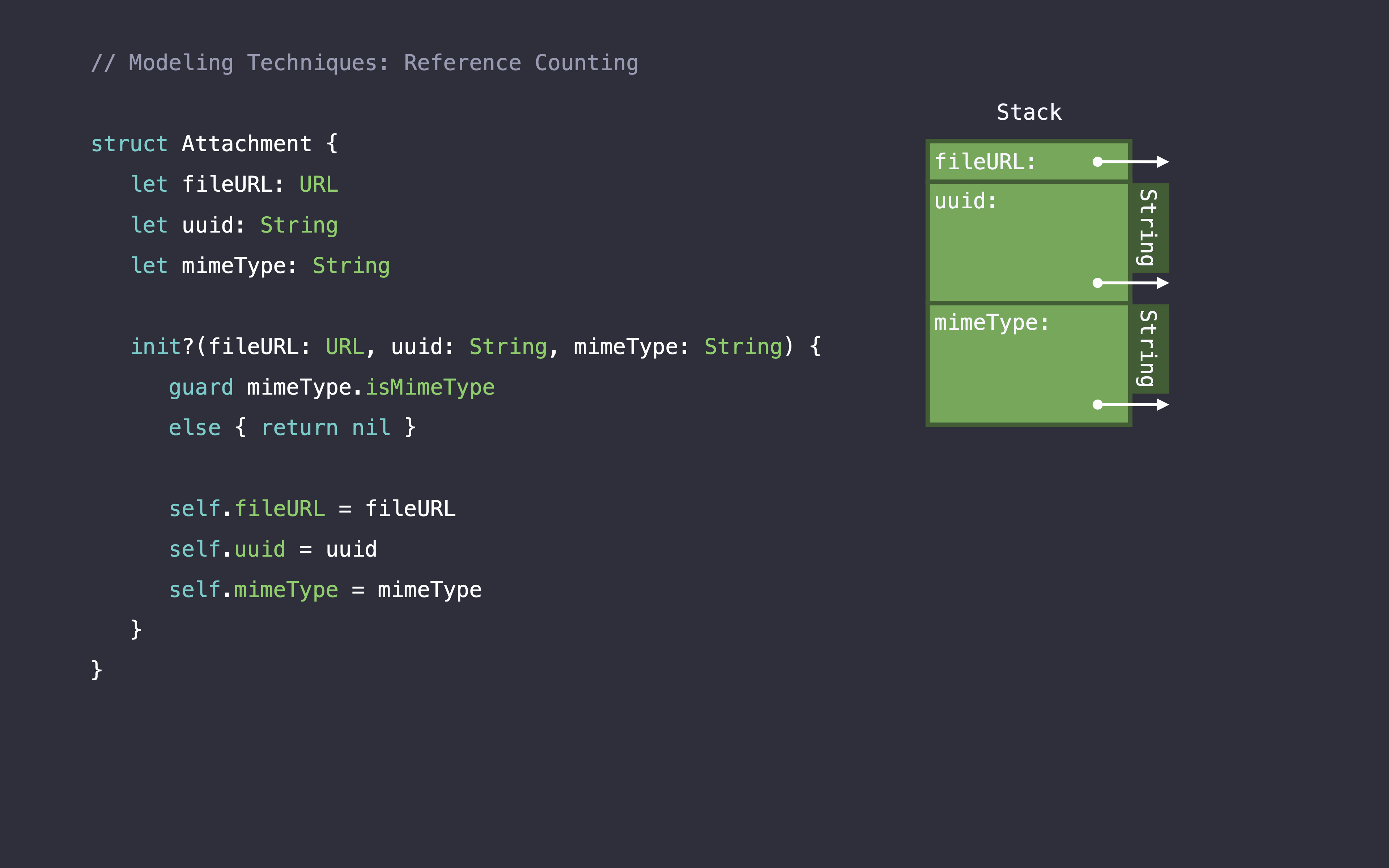The height and width of the screenshot is (868, 1389).
Task: Click the 'return nil' statement
Action: click(x=326, y=428)
